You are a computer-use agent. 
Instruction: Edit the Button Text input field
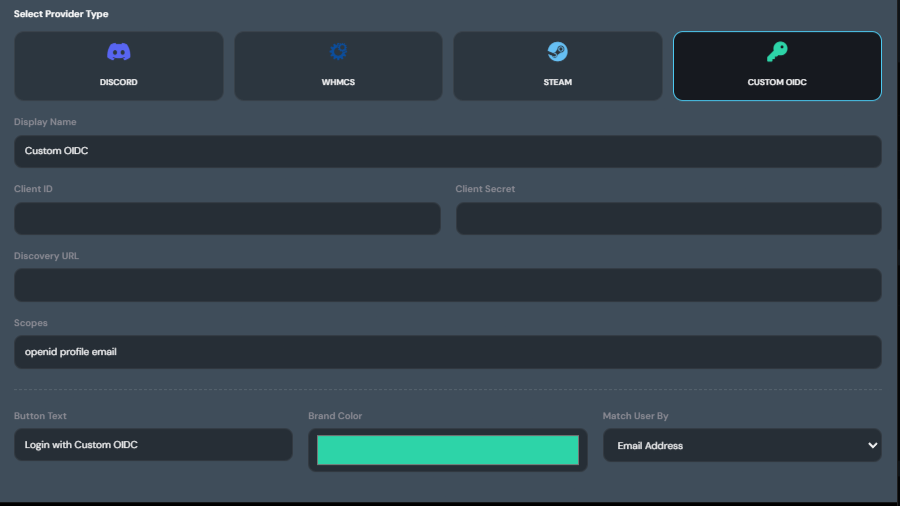[153, 445]
